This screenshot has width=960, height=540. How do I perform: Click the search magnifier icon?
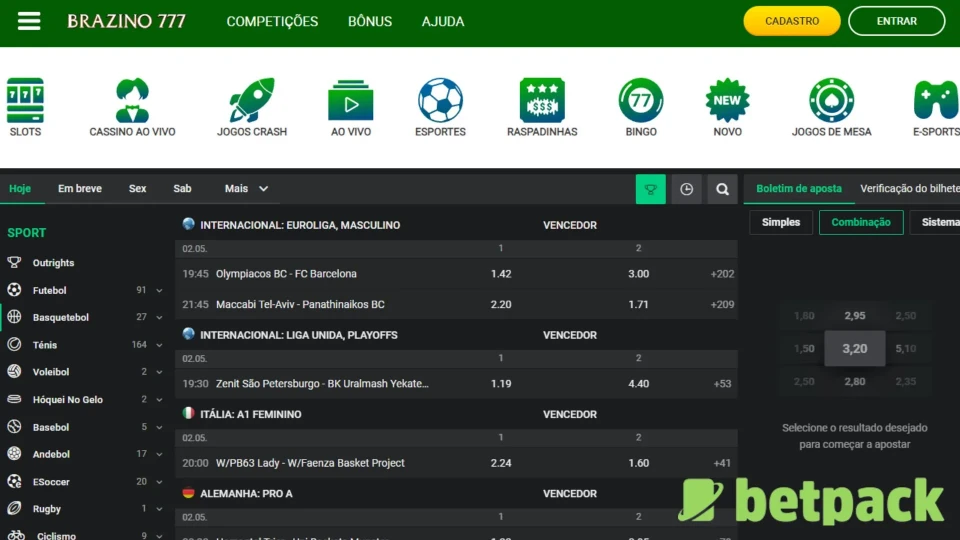point(722,189)
